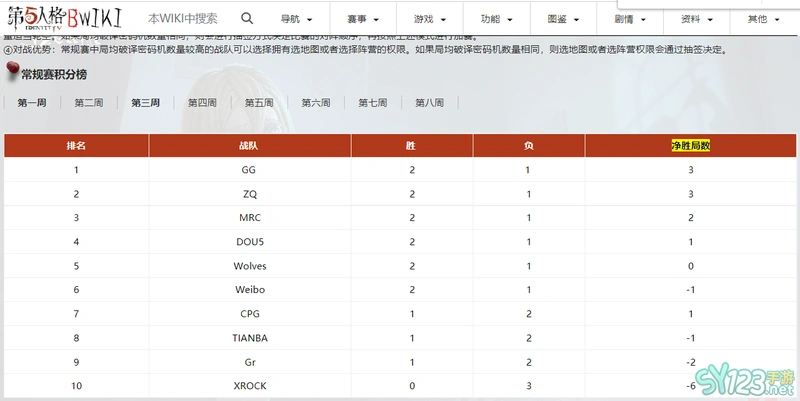Viewport: 800px width, 401px height.
Task: Expand the 赛事 dropdown menu
Action: pyautogui.click(x=363, y=19)
